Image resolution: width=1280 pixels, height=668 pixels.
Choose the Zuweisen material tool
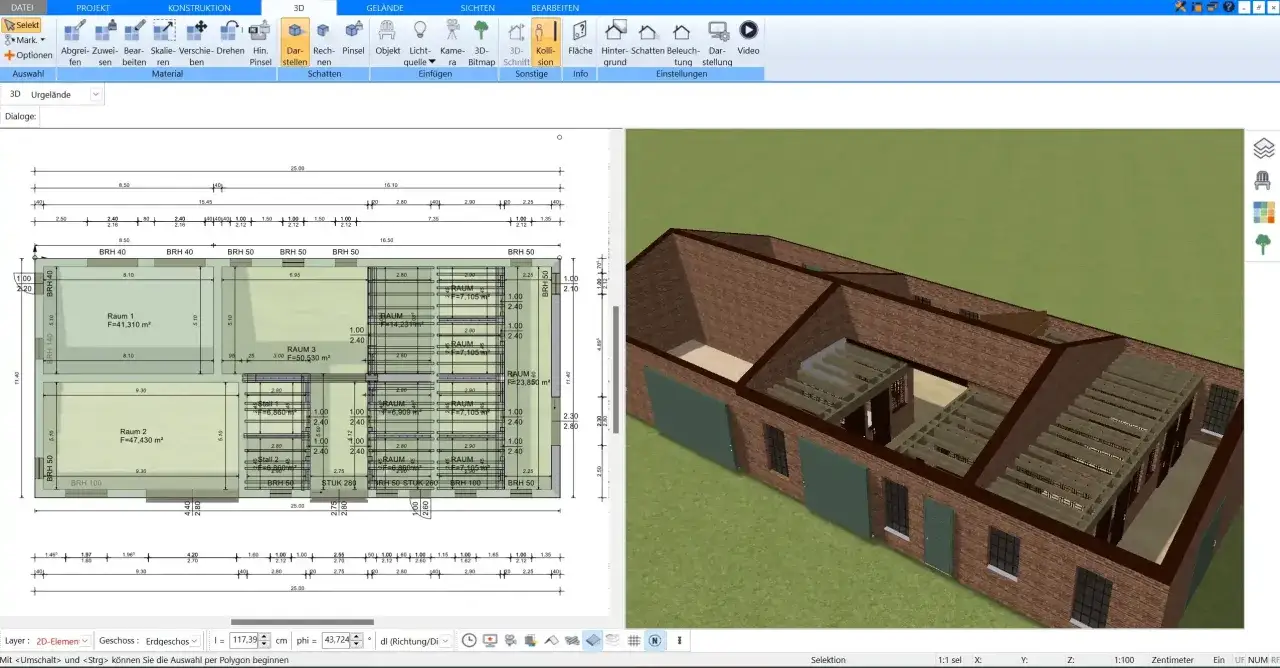(105, 42)
